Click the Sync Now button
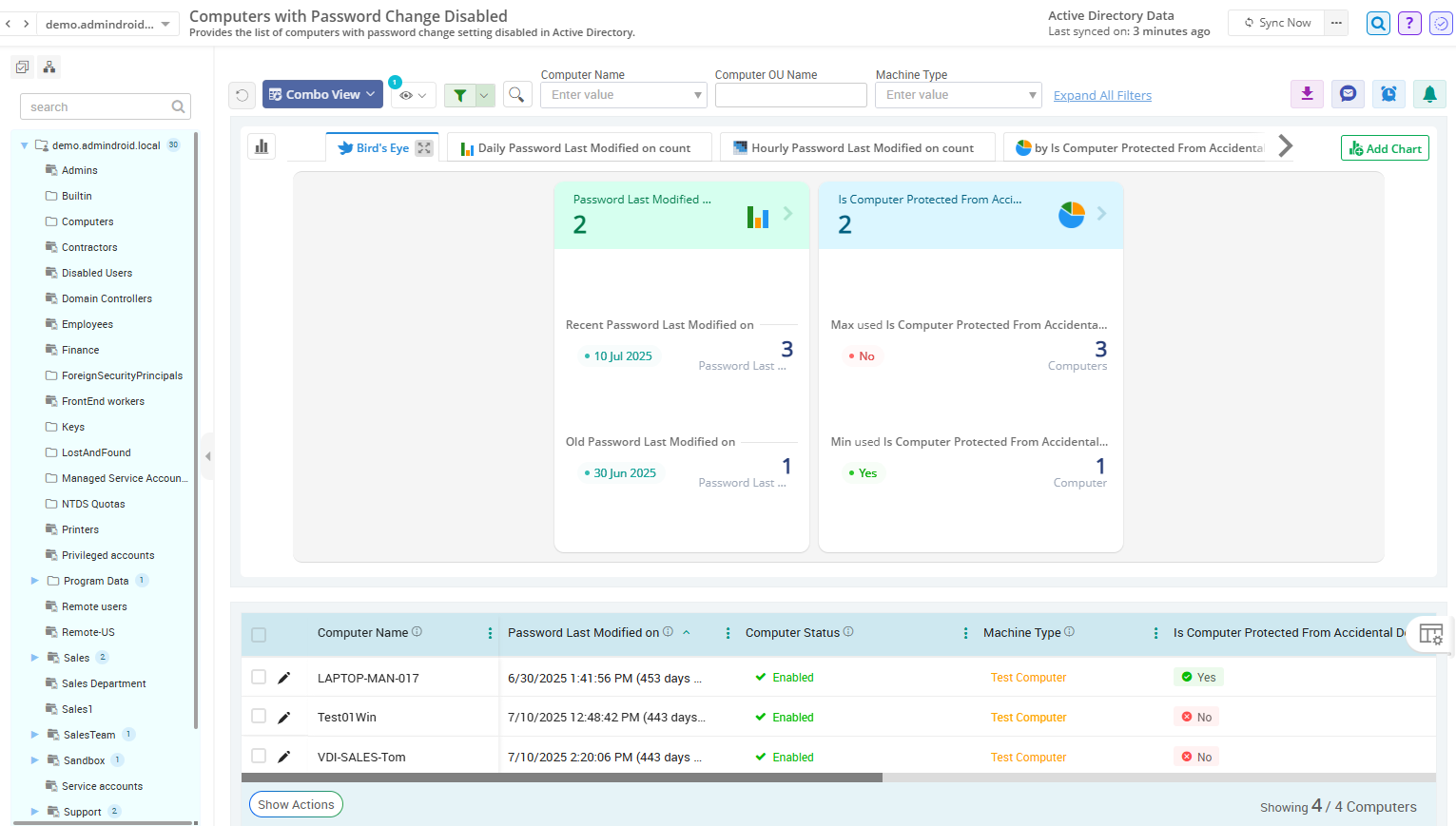Screen dimensions: 1456x826 click(1276, 23)
